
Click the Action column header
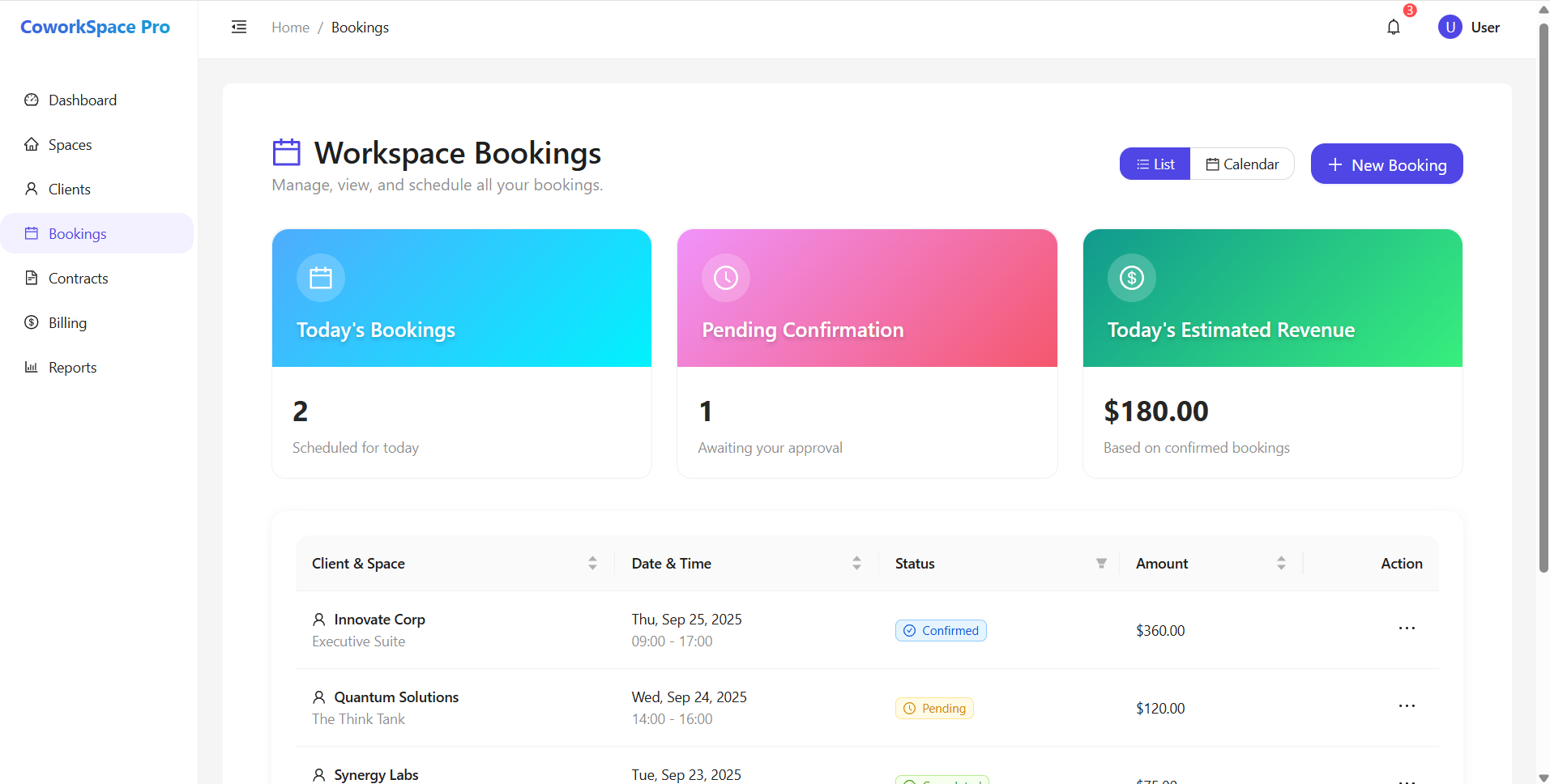tap(1402, 564)
